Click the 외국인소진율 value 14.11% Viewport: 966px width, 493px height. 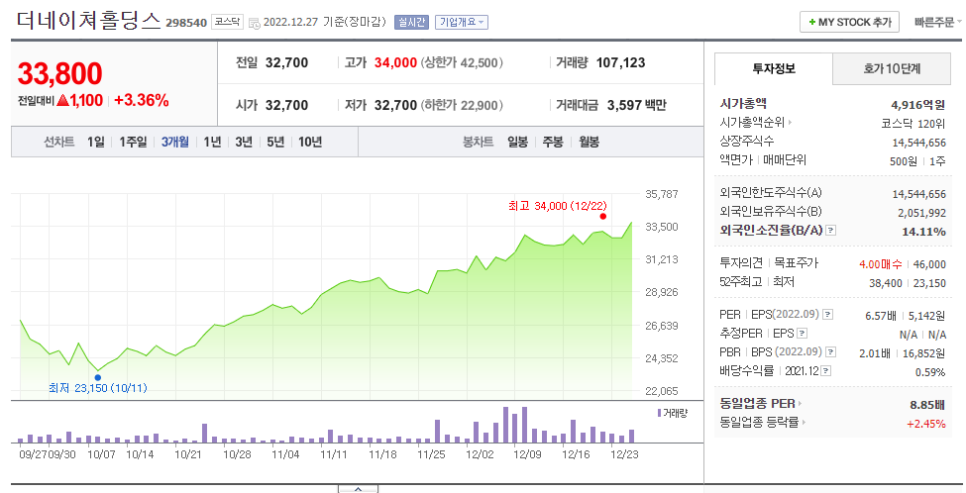[x=923, y=232]
